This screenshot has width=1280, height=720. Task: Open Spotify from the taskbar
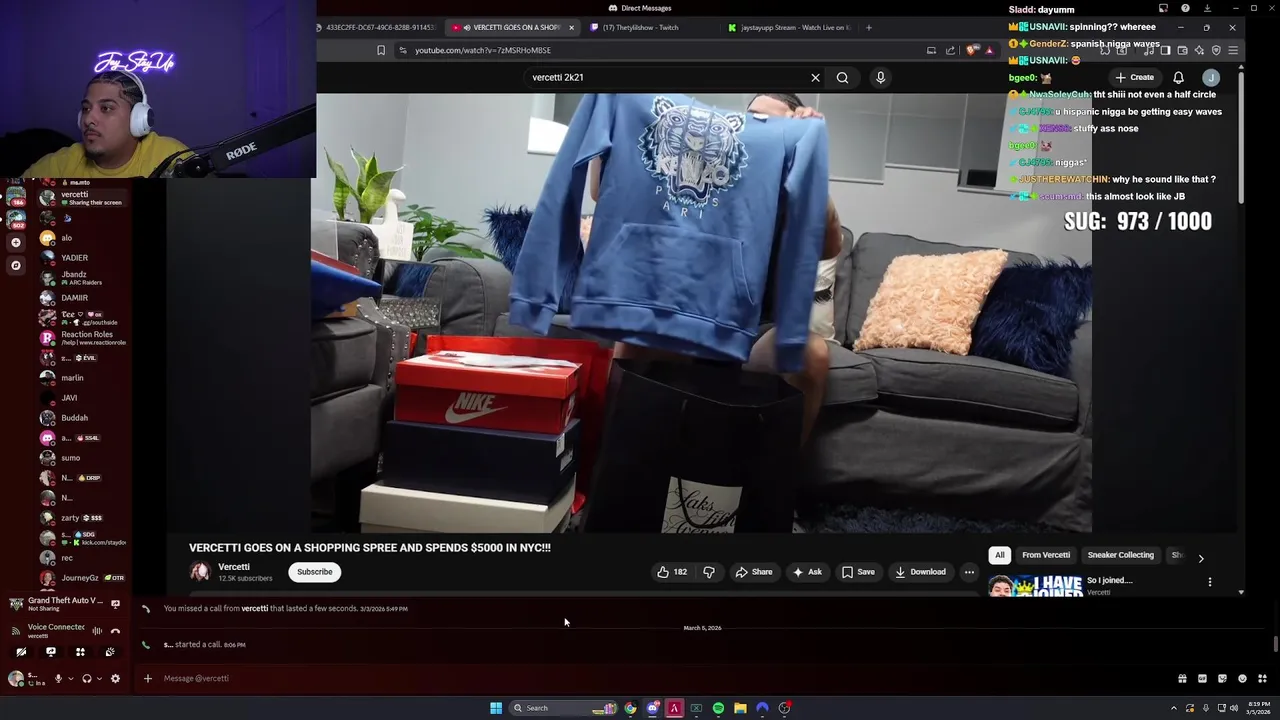[718, 708]
